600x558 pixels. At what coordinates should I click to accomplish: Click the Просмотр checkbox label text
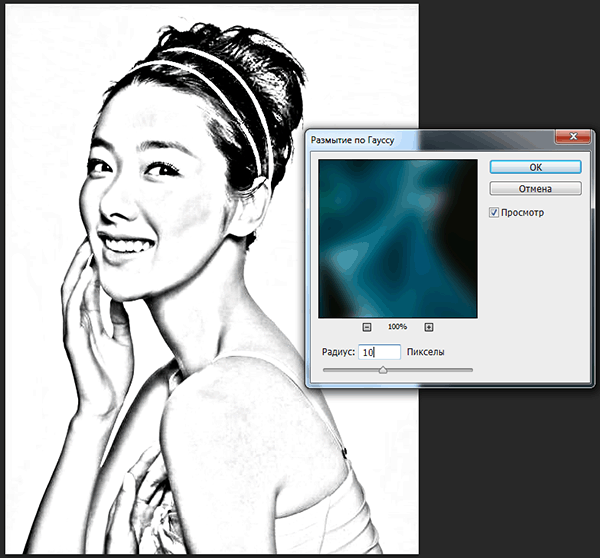tap(524, 213)
